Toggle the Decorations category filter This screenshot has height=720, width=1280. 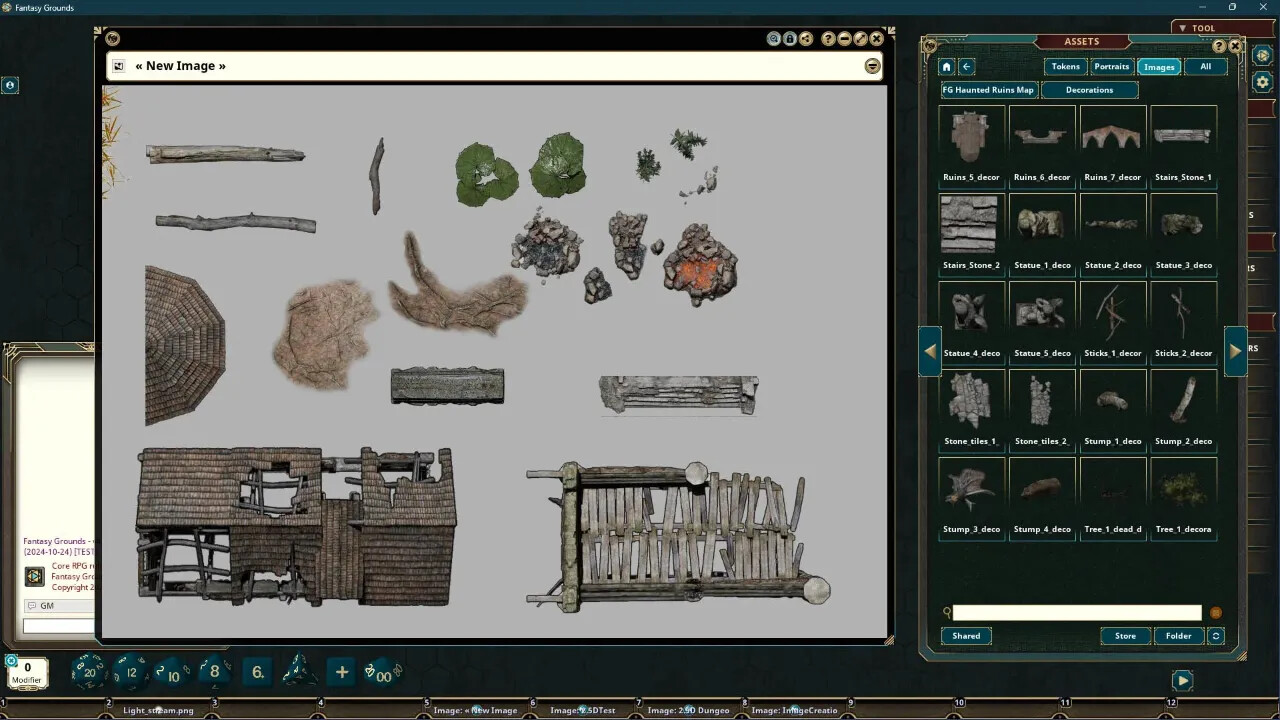pos(1090,89)
